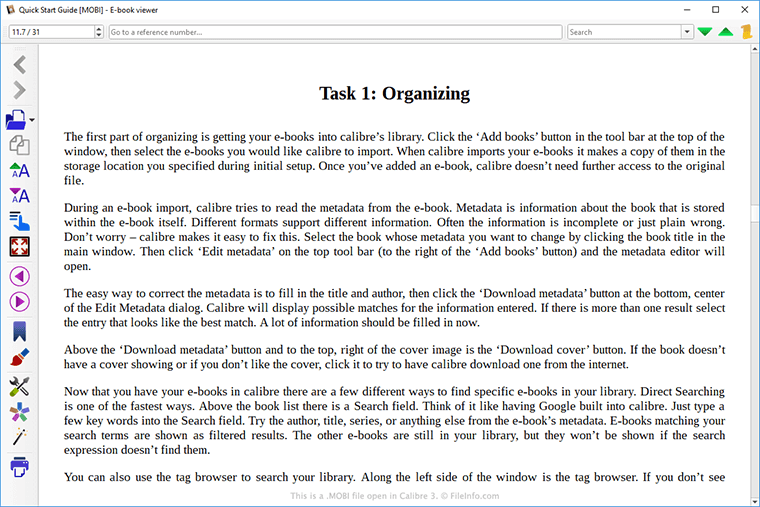Expand the open e-book dropdown arrow
This screenshot has width=760, height=507.
coord(33,121)
